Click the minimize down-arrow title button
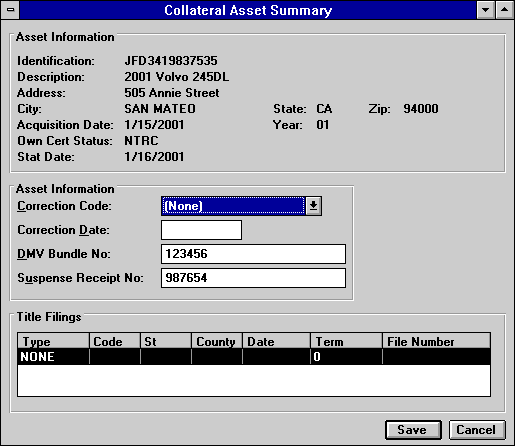515x446 pixels. tap(485, 10)
